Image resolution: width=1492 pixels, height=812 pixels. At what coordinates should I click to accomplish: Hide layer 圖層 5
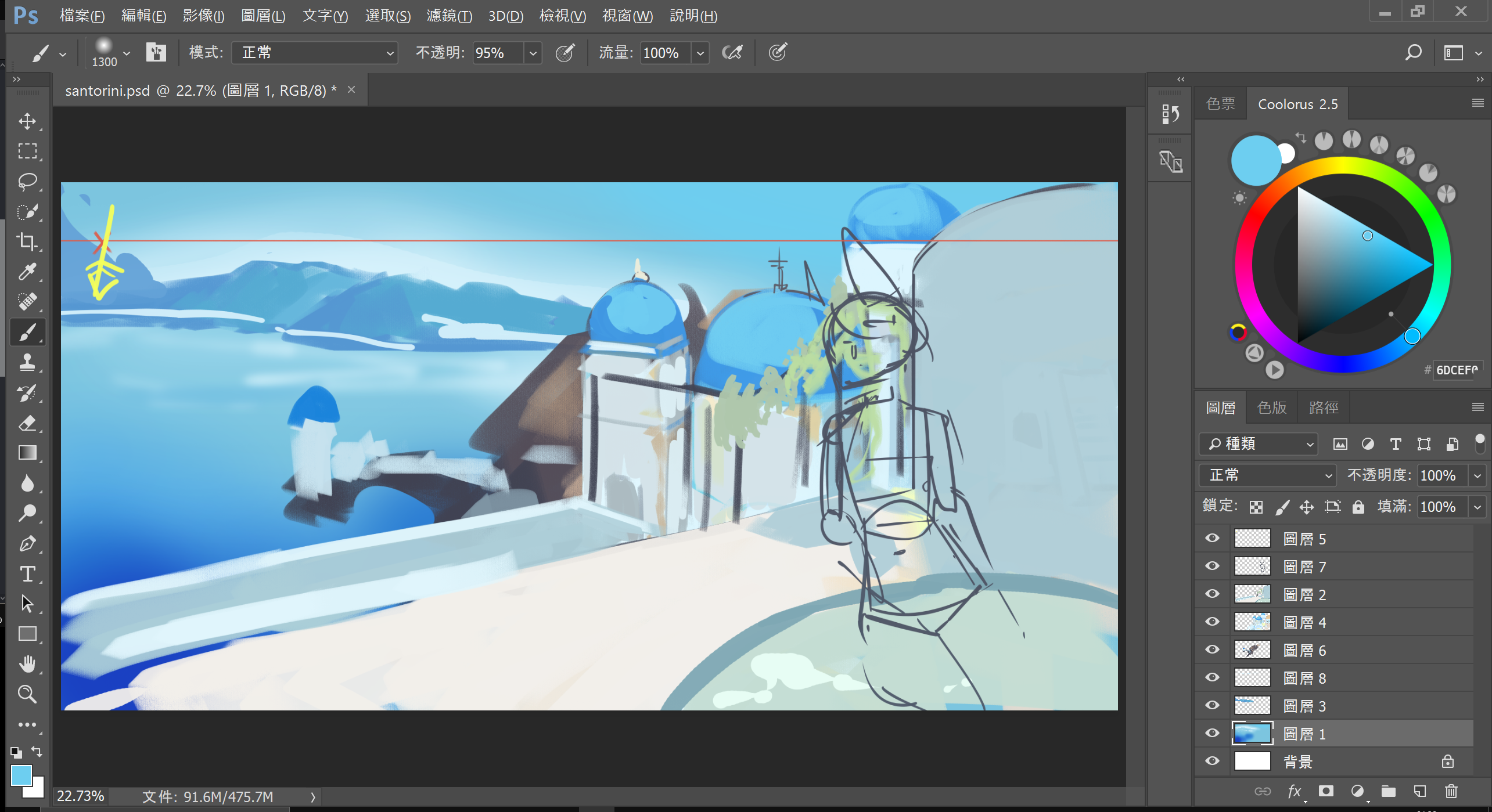coord(1213,538)
